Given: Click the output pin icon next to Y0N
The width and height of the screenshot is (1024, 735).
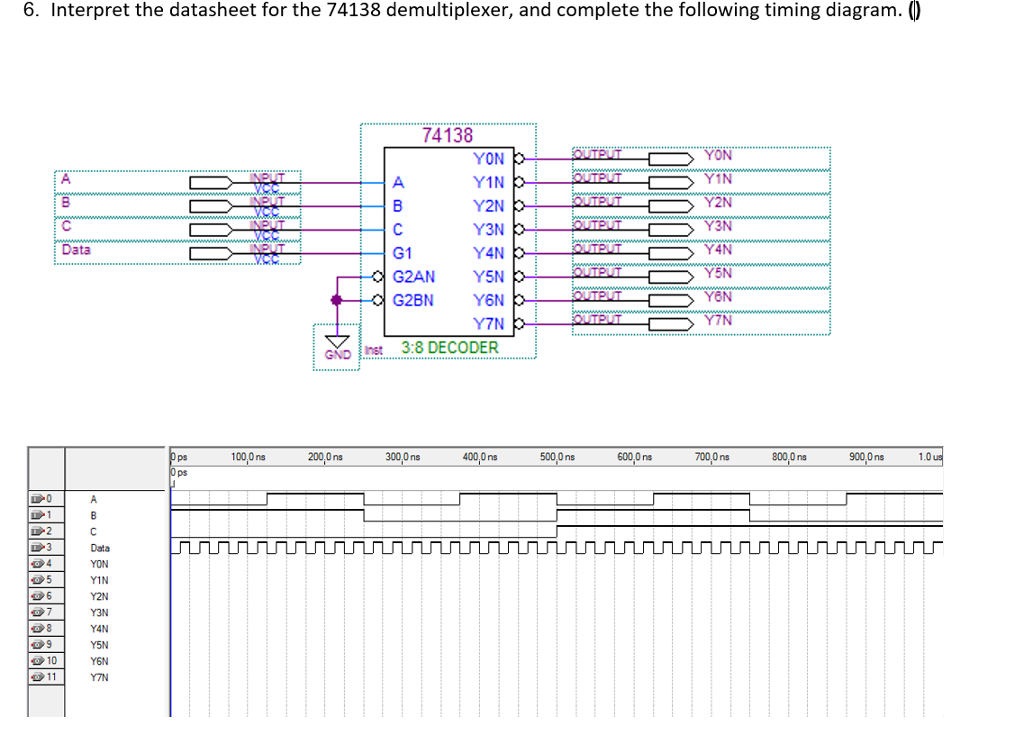Looking at the screenshot, I should (669, 159).
